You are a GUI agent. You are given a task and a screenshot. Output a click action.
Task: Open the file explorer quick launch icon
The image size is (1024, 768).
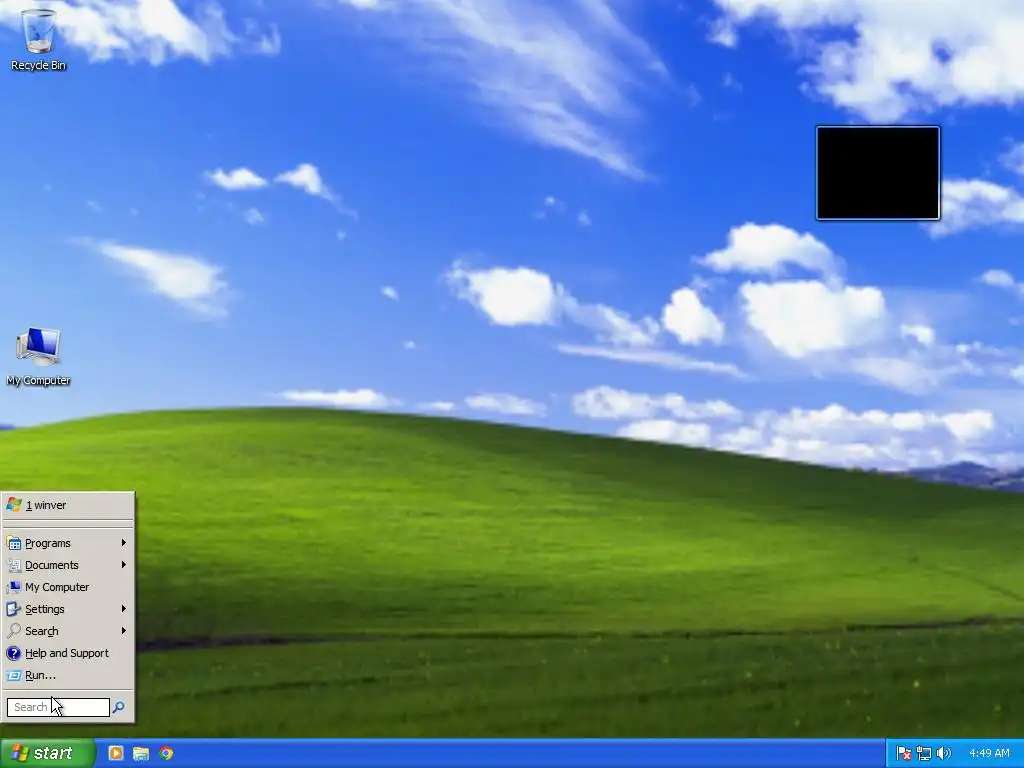click(140, 753)
